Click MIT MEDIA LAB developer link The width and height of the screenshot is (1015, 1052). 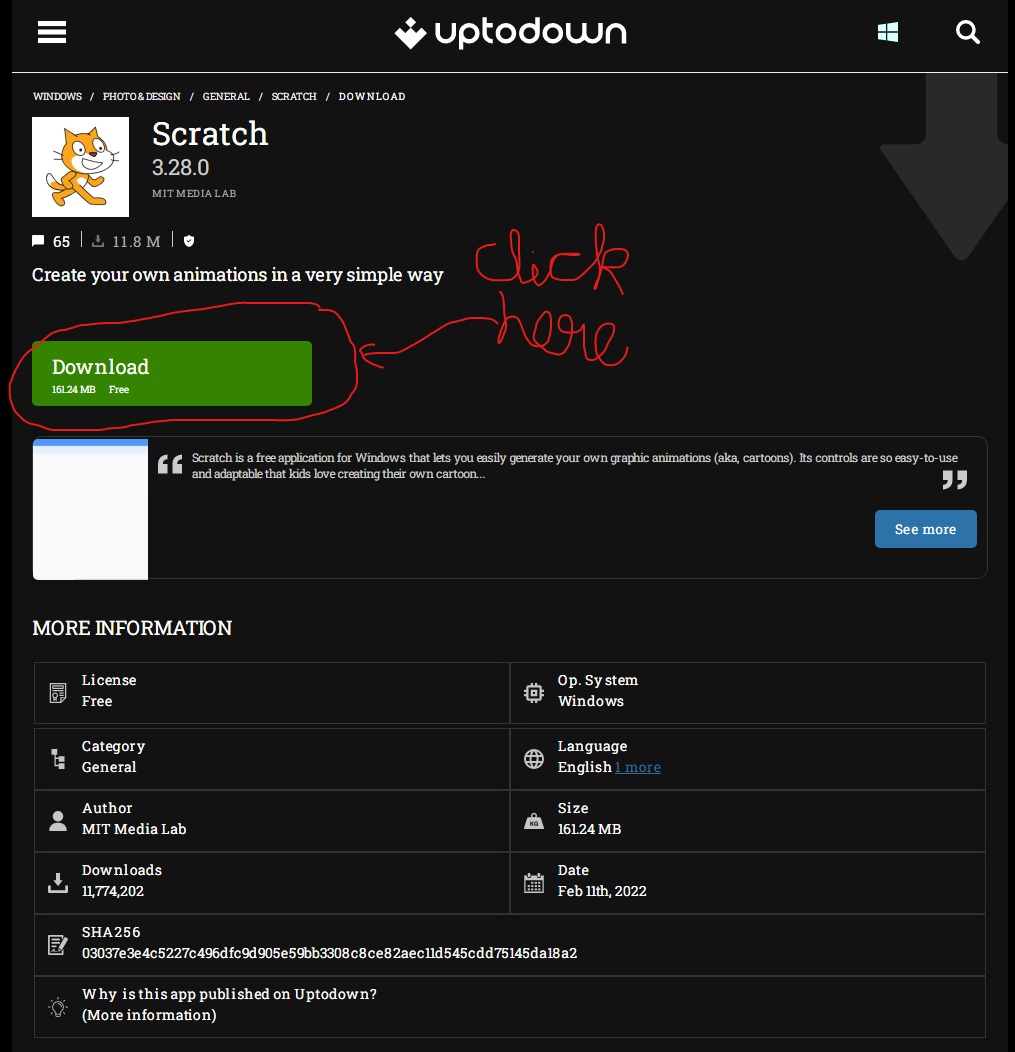click(194, 193)
